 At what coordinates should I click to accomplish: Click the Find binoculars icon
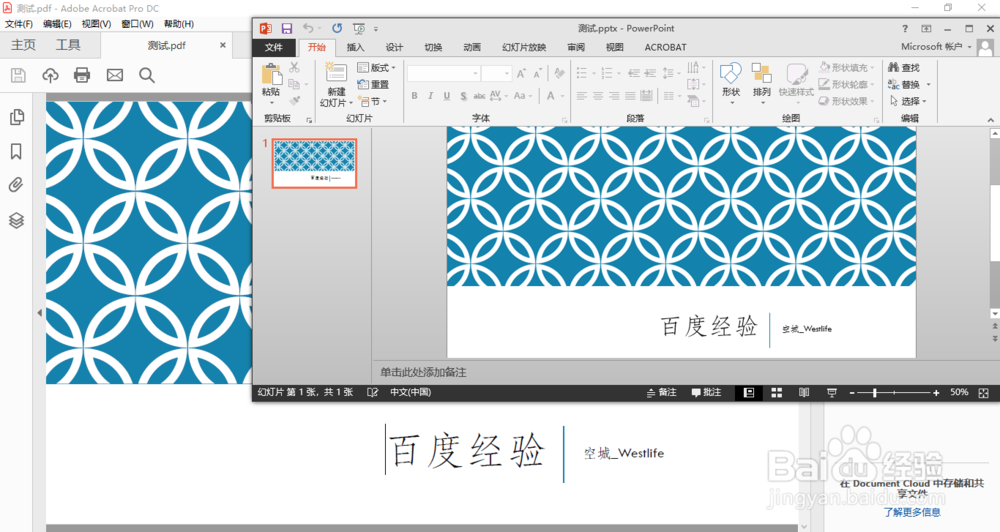point(893,67)
